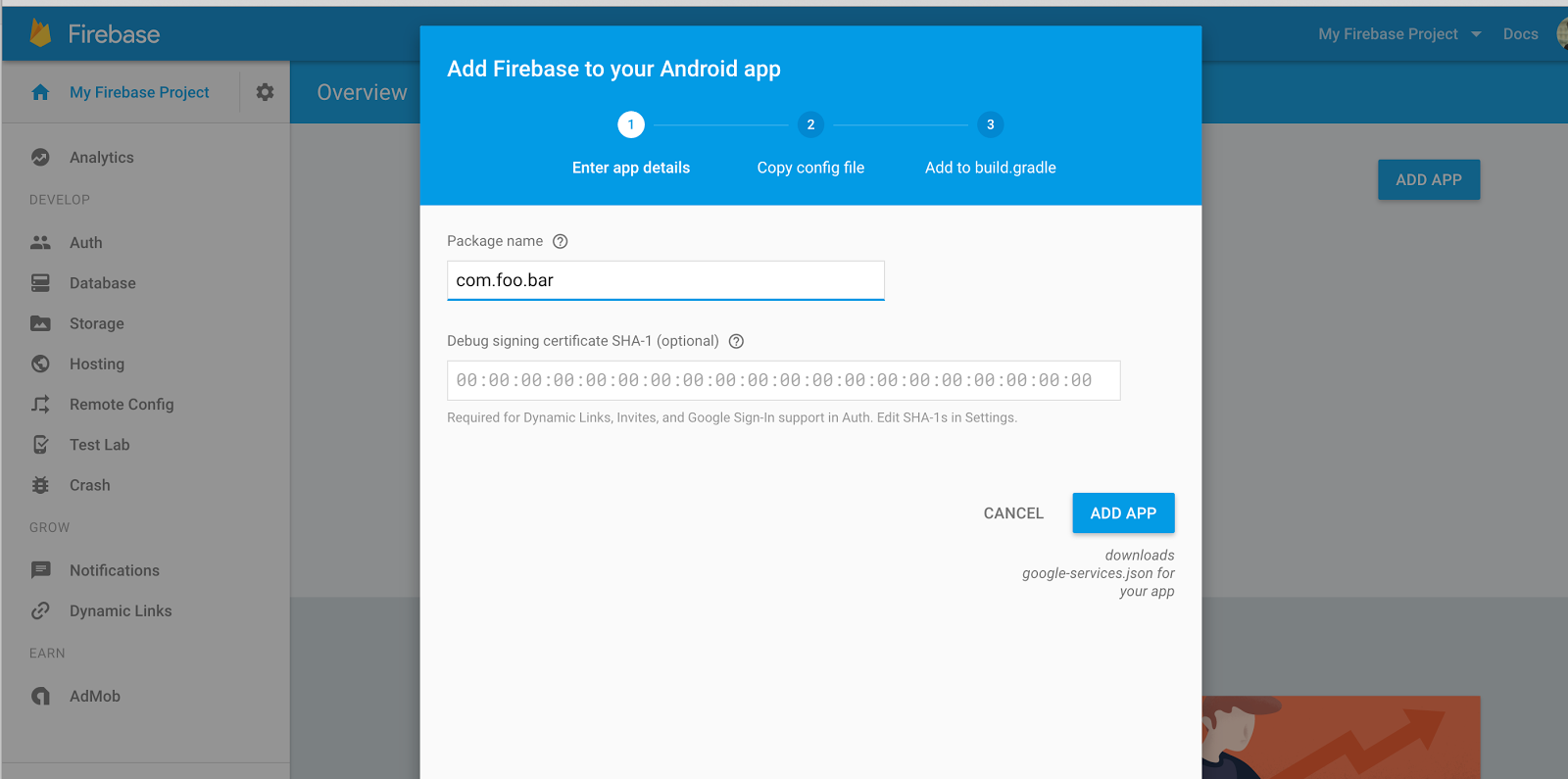The image size is (1568, 779).
Task: Click the Notifications message icon
Action: tap(40, 570)
